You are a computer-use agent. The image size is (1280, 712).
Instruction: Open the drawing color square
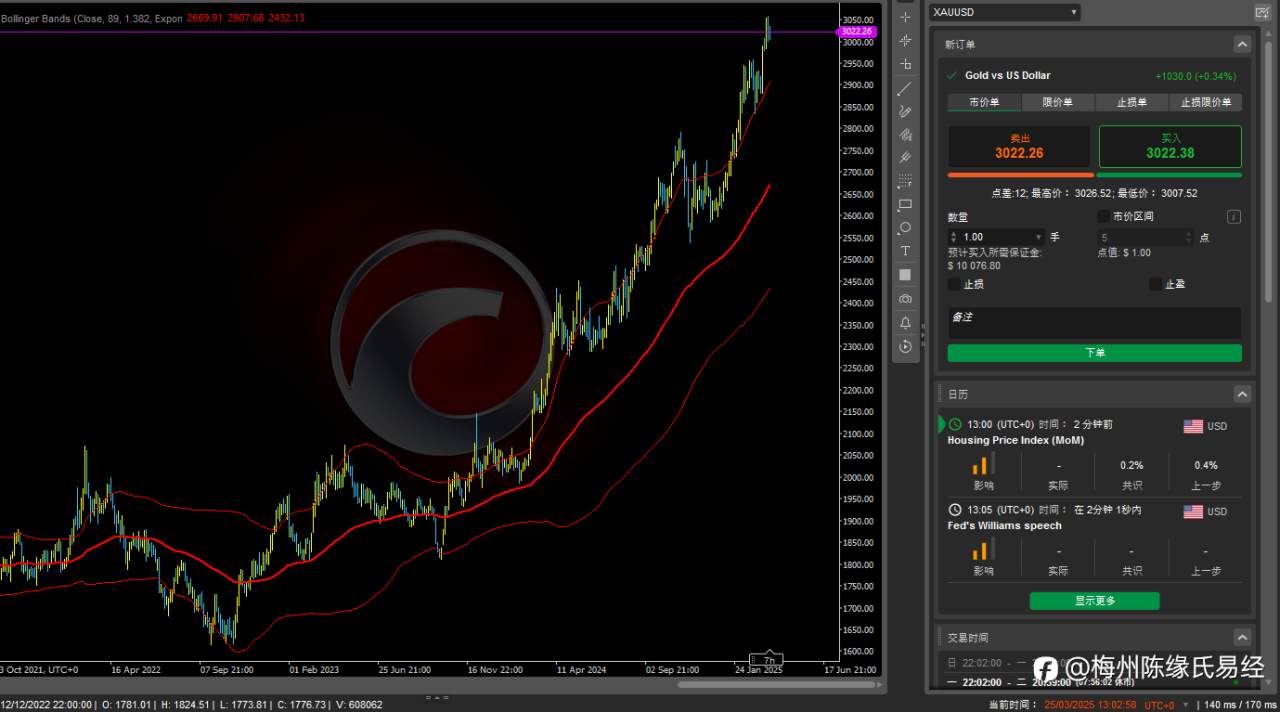point(905,274)
